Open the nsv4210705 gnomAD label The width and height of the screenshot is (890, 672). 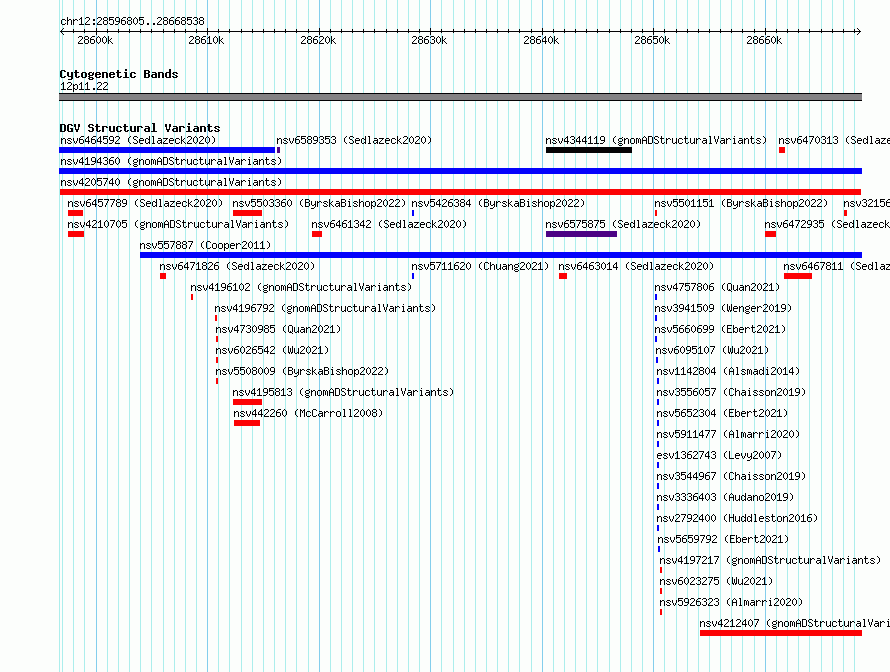178,224
